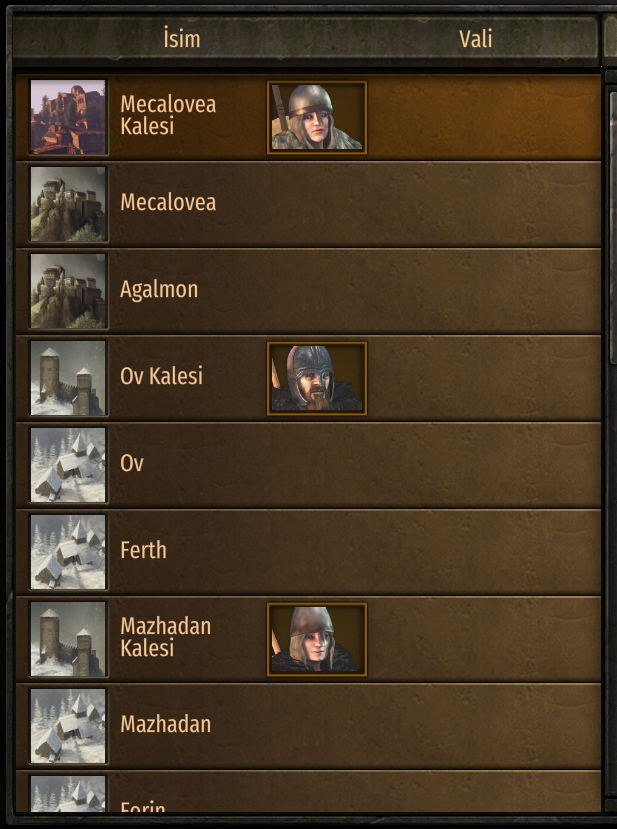Click Ov snowy village thumbnail
This screenshot has width=617, height=829.
coord(68,465)
